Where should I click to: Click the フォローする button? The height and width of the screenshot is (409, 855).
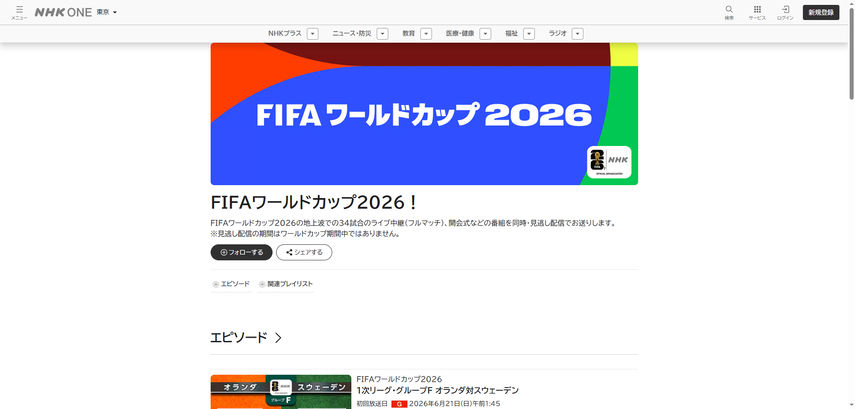(x=242, y=252)
